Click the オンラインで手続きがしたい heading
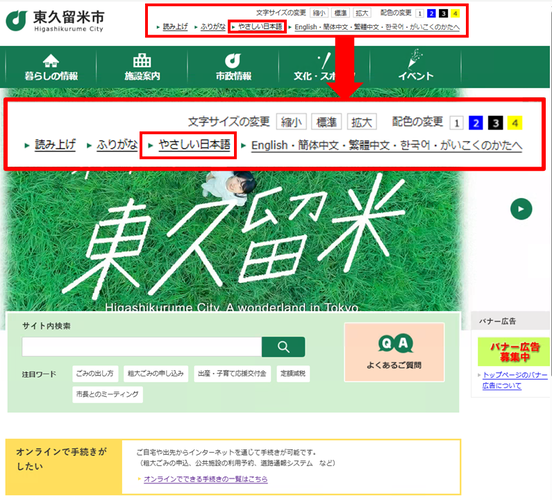 (x=61, y=459)
